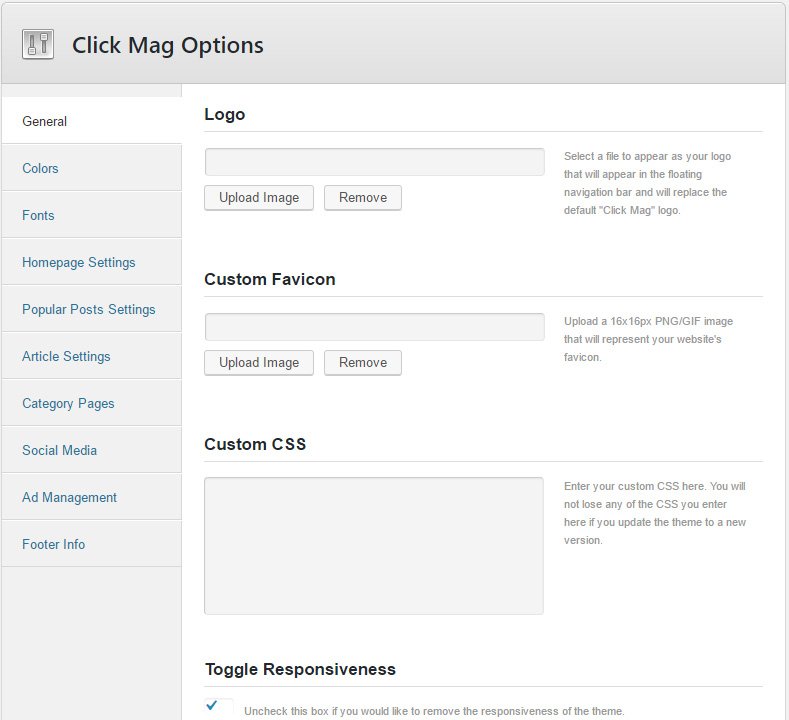This screenshot has height=720, width=789.
Task: Open the Article Settings tab
Action: tap(67, 356)
